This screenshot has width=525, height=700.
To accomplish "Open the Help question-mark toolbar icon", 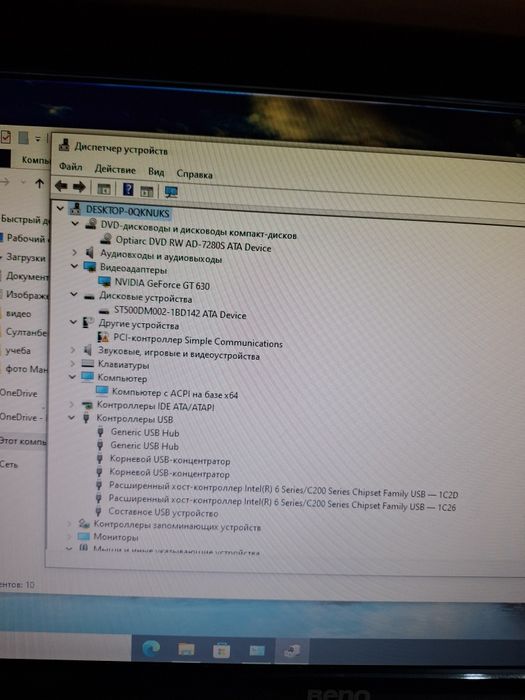I will point(128,189).
